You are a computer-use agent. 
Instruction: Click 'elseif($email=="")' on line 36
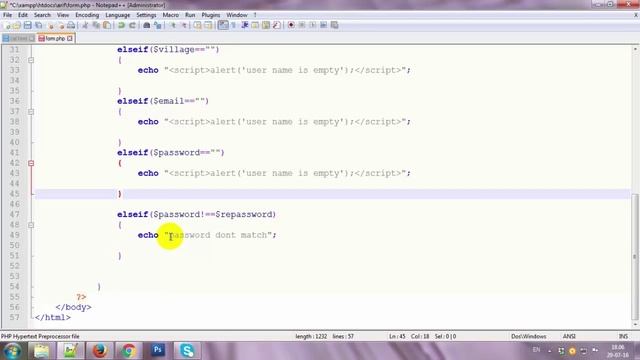(163, 101)
